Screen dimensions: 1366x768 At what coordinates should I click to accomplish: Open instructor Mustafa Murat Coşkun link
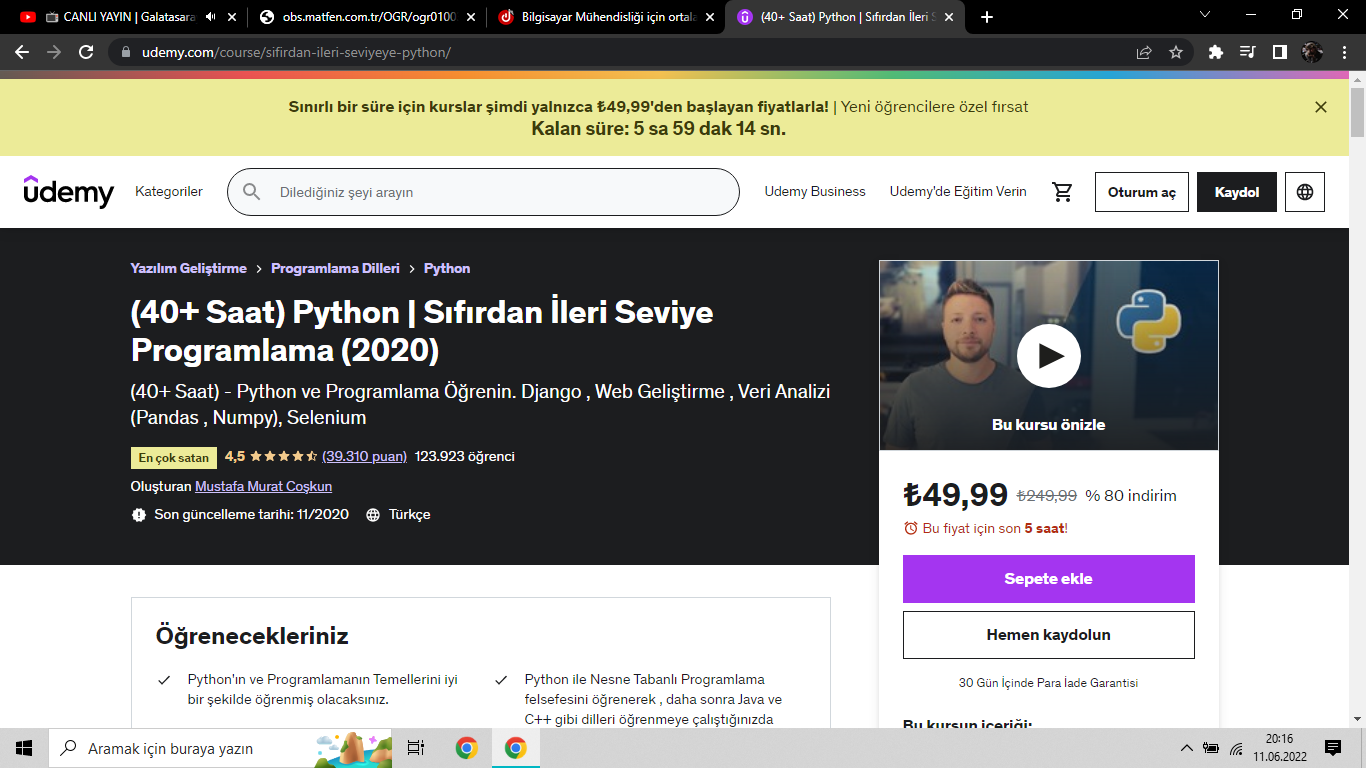[263, 486]
